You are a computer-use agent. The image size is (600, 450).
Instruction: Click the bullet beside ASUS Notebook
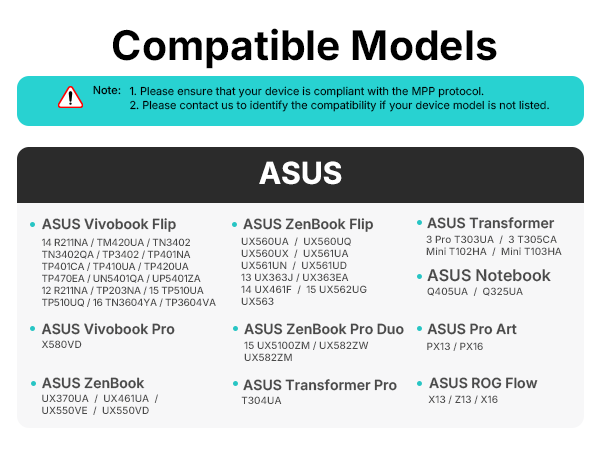[419, 276]
